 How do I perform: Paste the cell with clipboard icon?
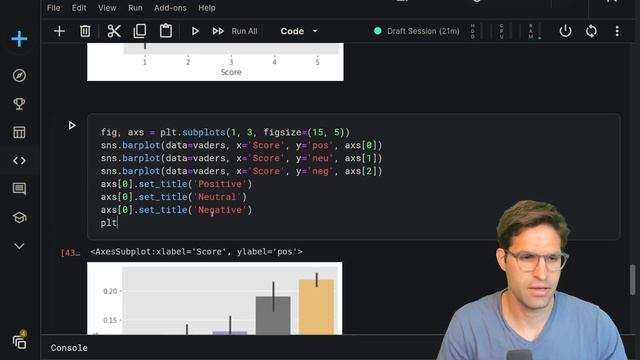pyautogui.click(x=166, y=31)
